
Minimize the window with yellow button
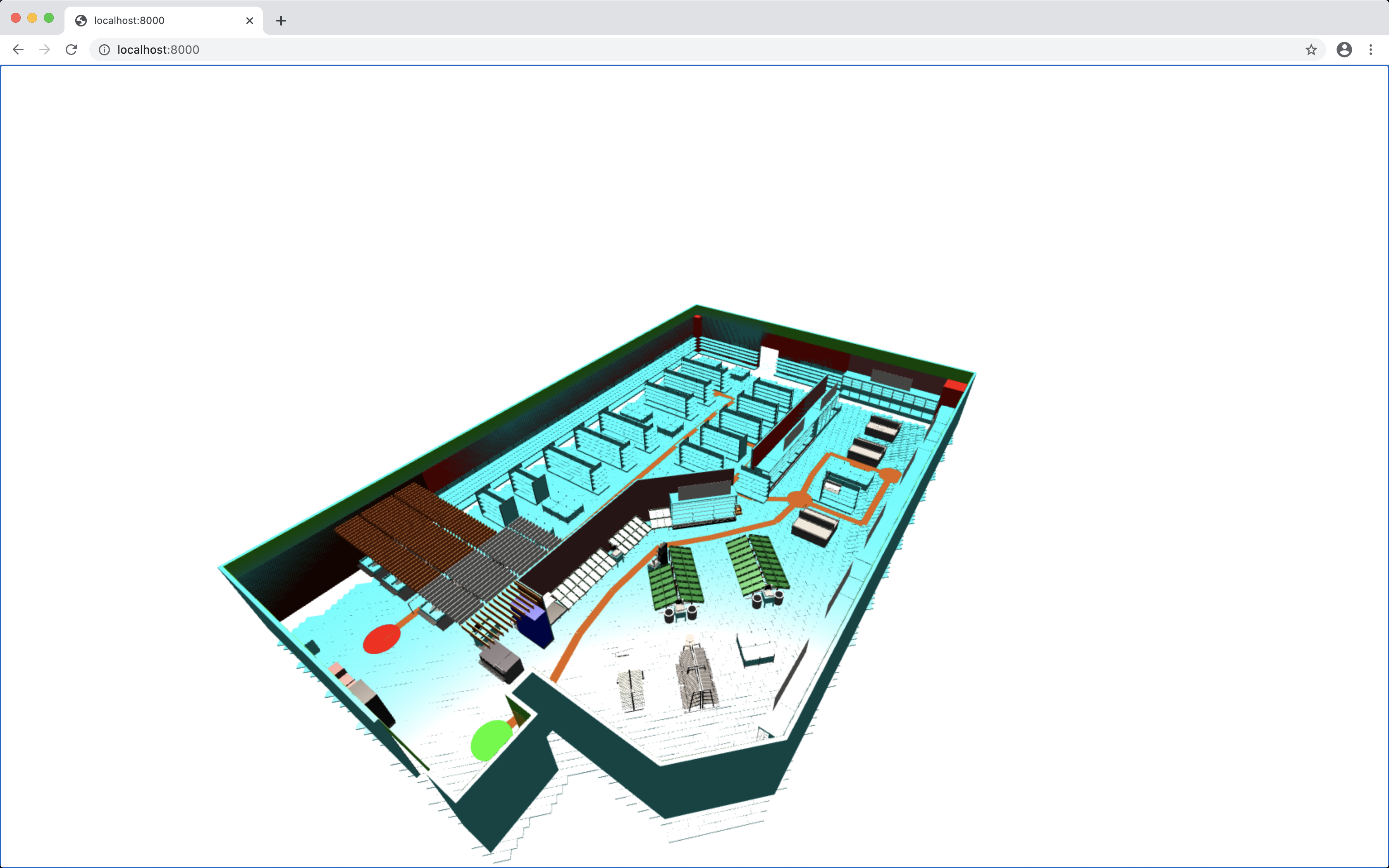(33, 18)
